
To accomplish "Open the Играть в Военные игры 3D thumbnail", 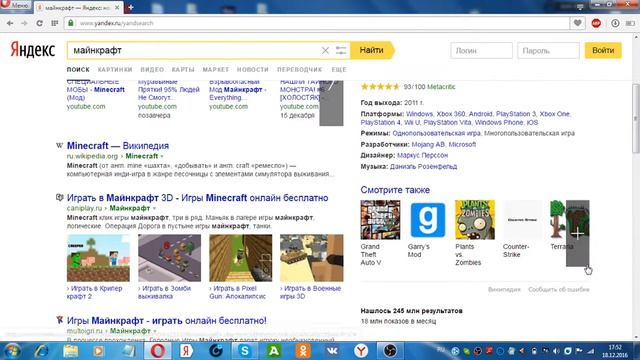I will [x=312, y=258].
